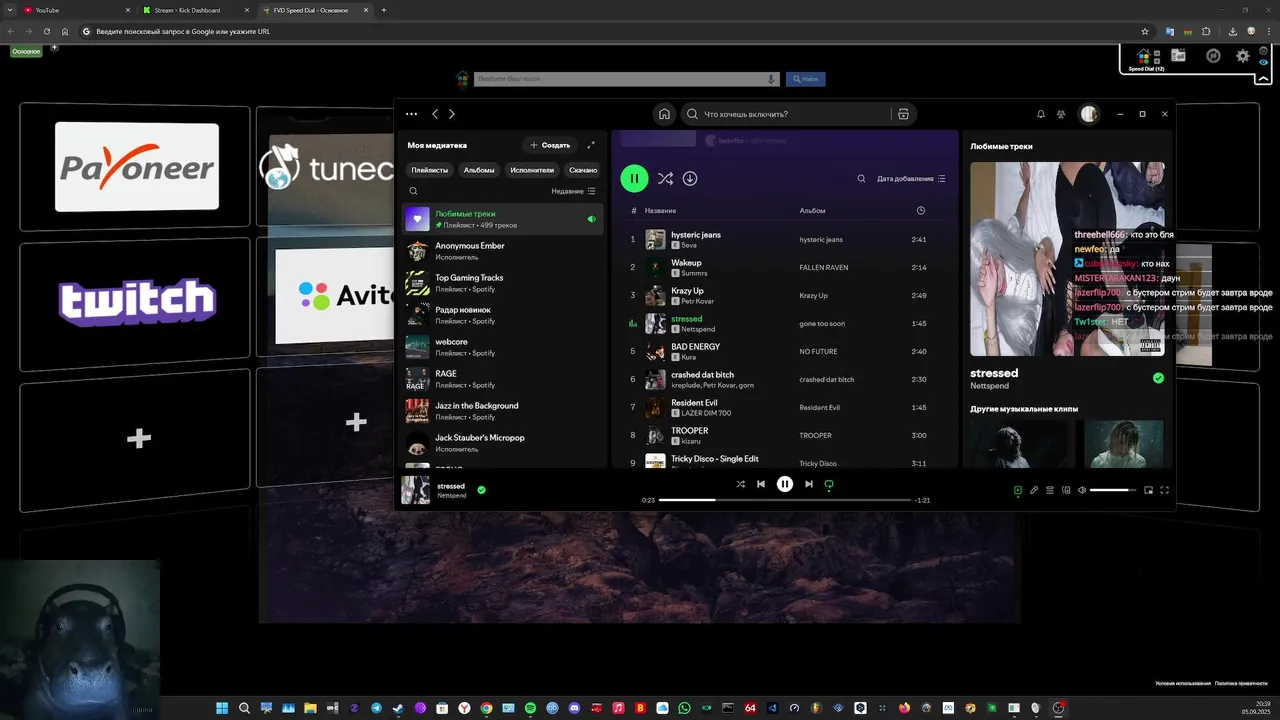The image size is (1280, 720).
Task: Skip to the previous track
Action: click(x=761, y=484)
